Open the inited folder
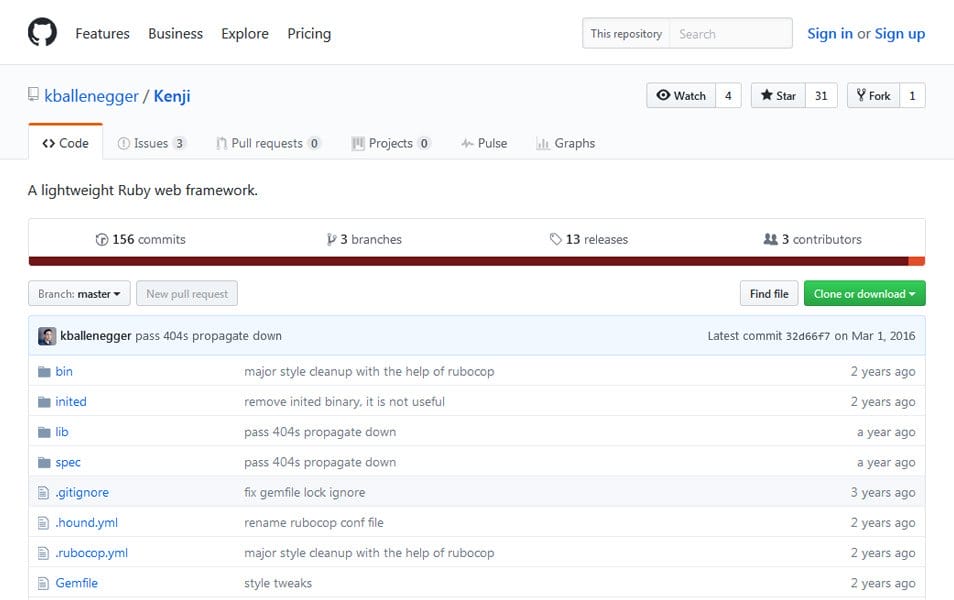The height and width of the screenshot is (600, 954). pyautogui.click(x=71, y=402)
